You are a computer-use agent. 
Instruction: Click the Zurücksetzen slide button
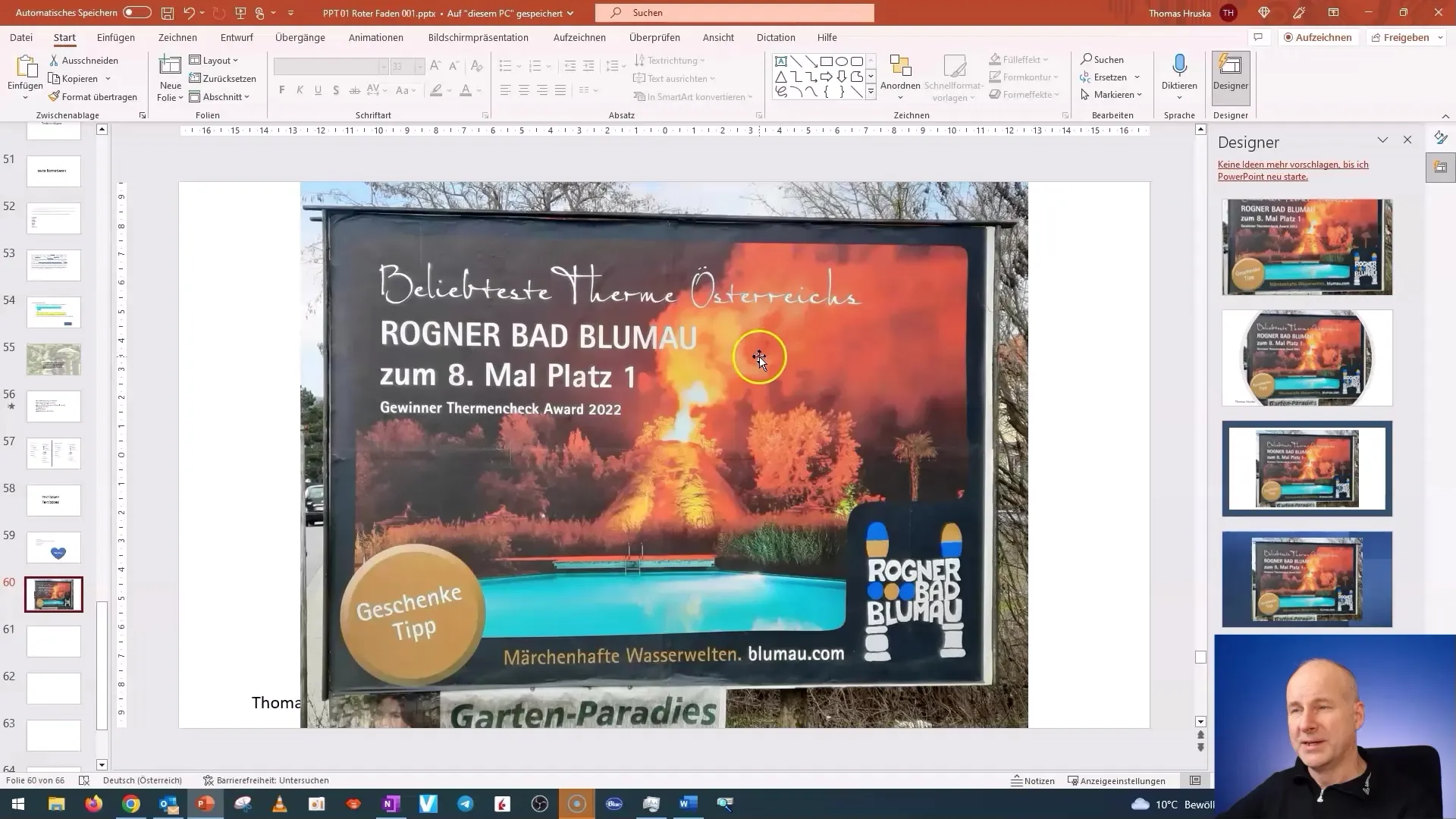coord(222,78)
